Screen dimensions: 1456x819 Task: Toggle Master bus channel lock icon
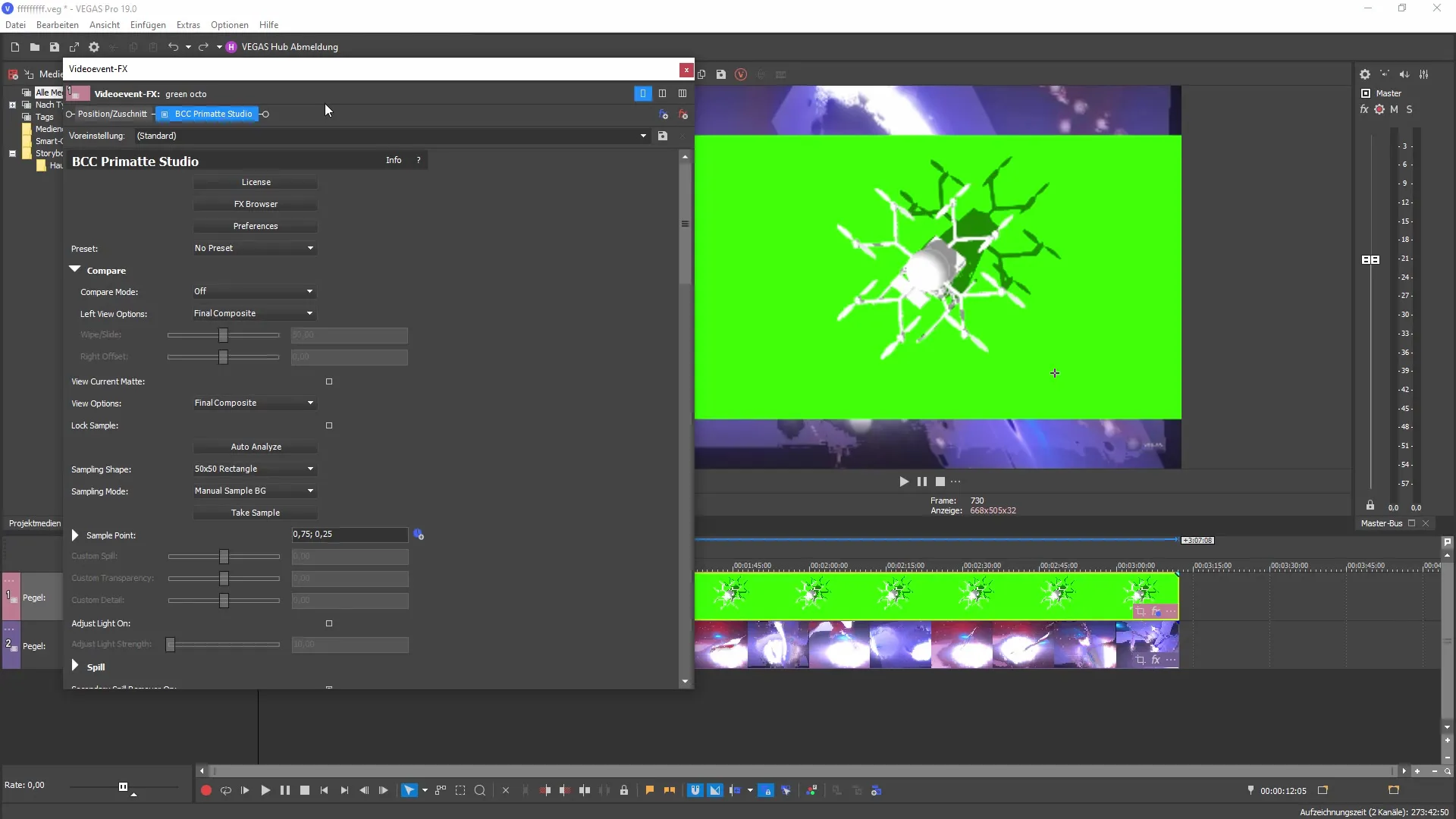1370,506
